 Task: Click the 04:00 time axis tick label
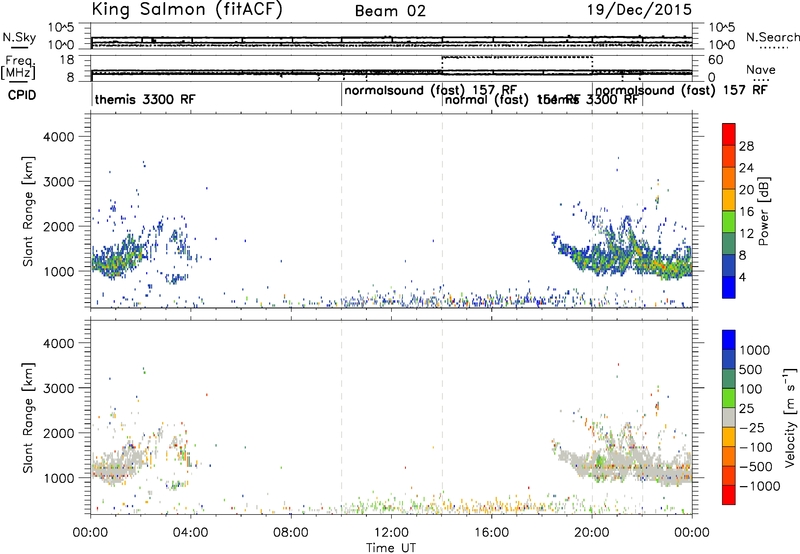(190, 533)
